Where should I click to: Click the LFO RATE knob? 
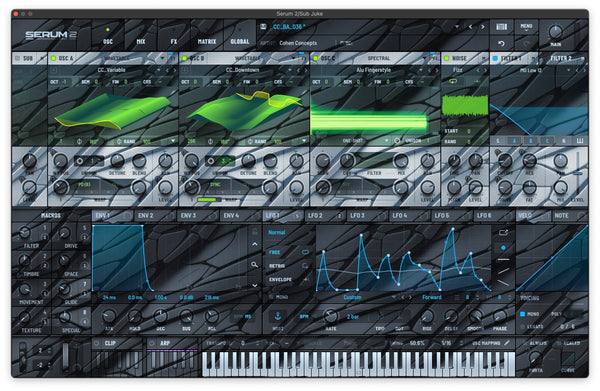[x=330, y=316]
